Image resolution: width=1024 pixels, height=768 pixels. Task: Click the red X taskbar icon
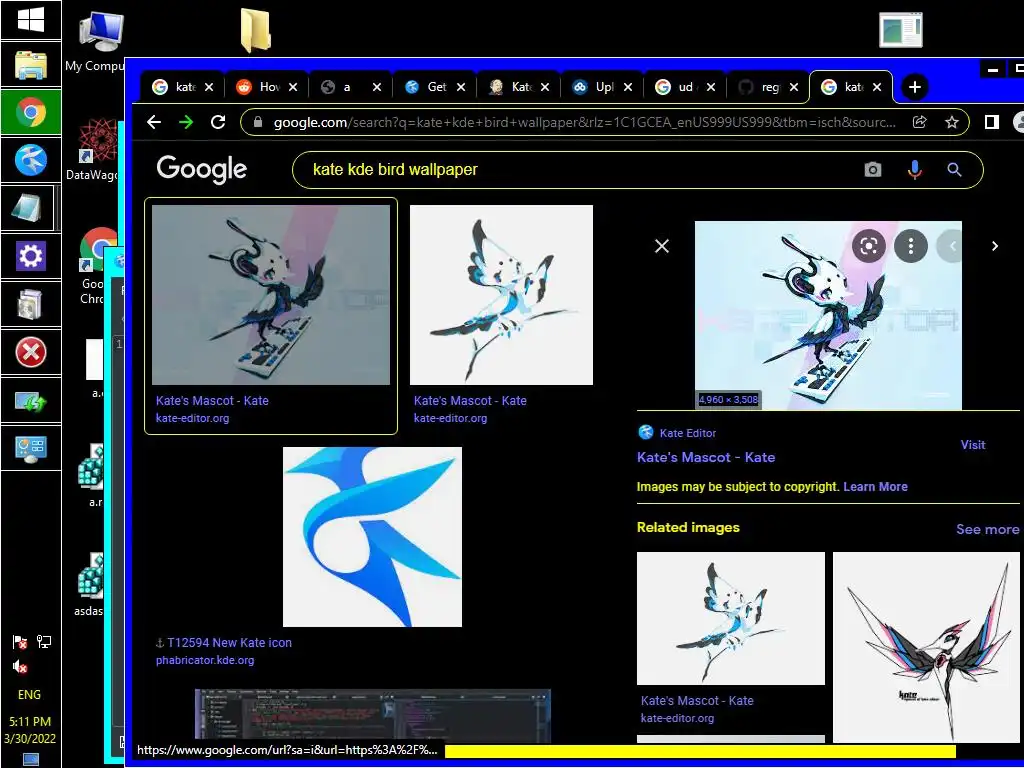pos(31,353)
